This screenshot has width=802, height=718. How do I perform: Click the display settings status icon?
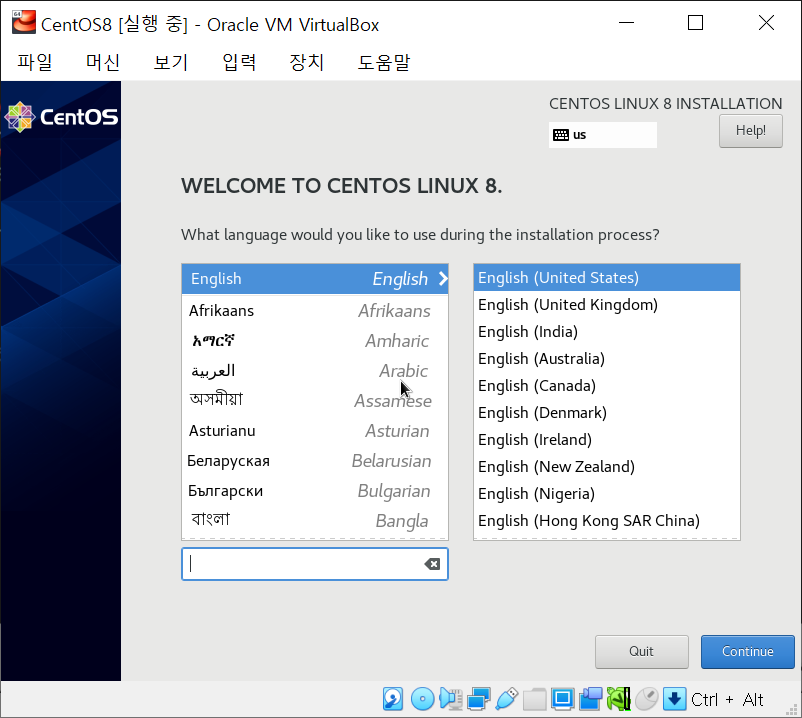(563, 699)
